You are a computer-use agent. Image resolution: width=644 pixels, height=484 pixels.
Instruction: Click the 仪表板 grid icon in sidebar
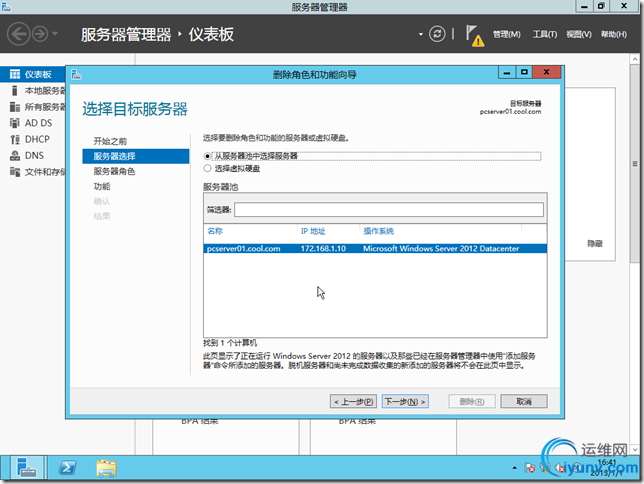15,74
